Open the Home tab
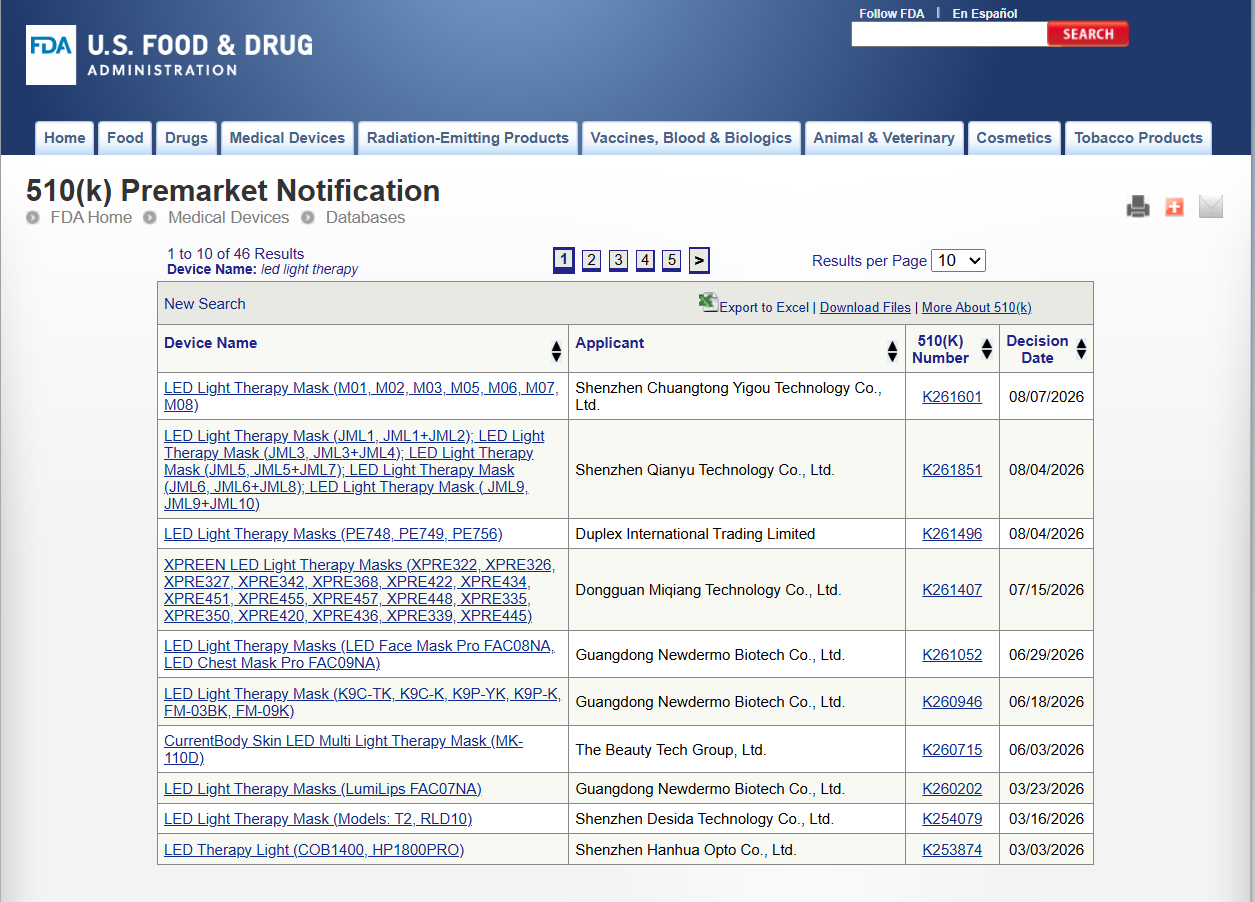This screenshot has width=1255, height=902. click(65, 138)
